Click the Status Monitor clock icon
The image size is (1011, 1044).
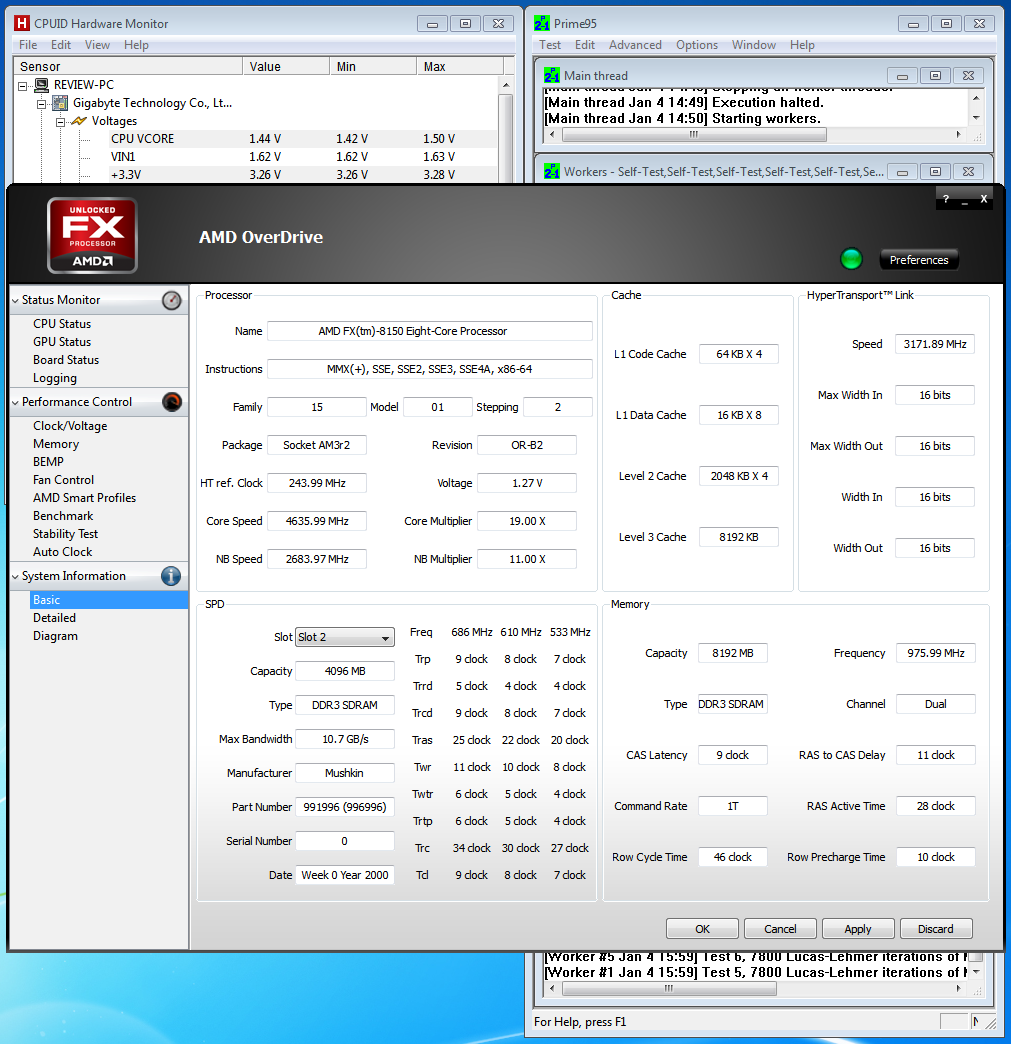pos(170,299)
